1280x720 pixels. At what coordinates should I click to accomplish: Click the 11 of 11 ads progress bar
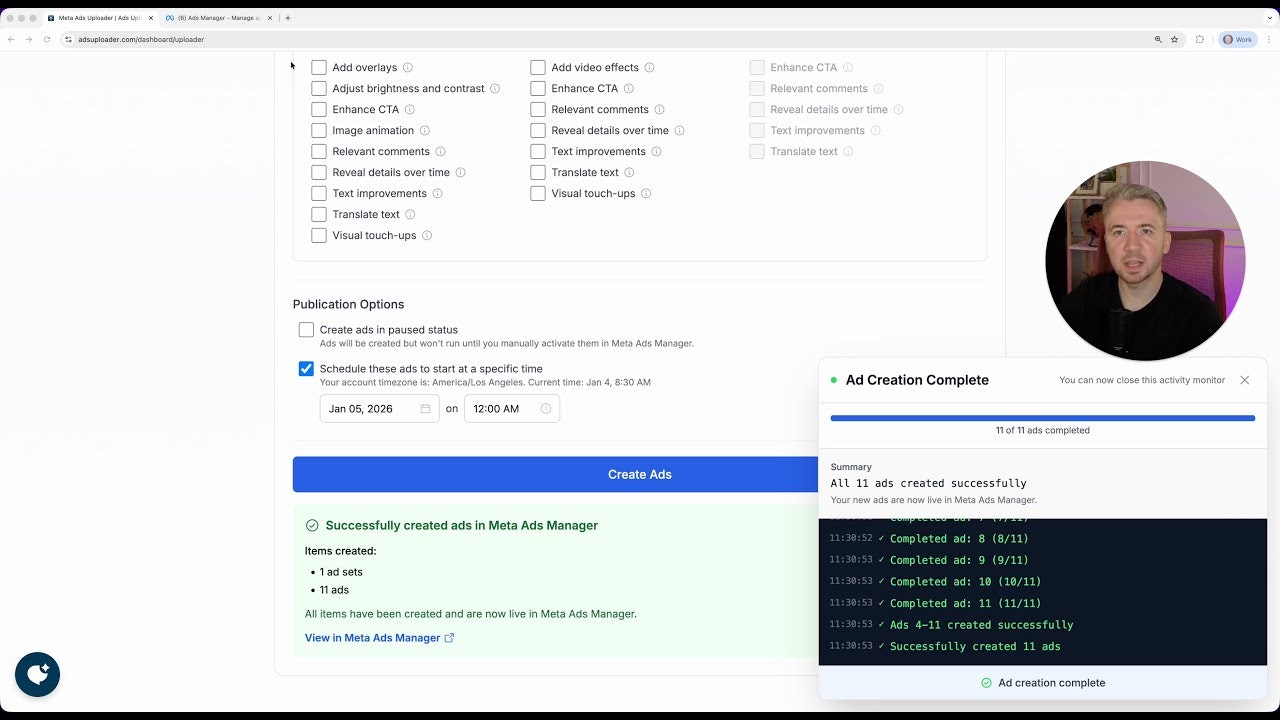click(1042, 418)
